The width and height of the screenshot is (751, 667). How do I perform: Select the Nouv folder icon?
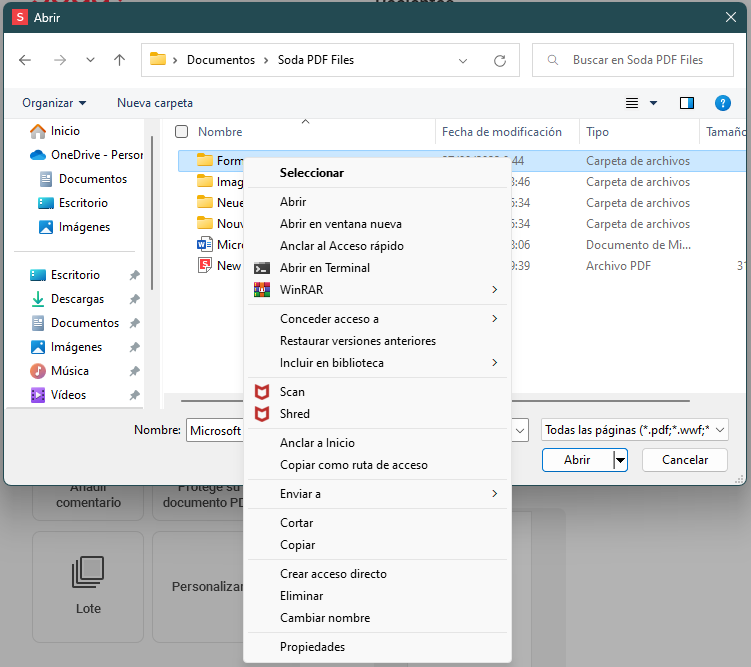pyautogui.click(x=205, y=224)
